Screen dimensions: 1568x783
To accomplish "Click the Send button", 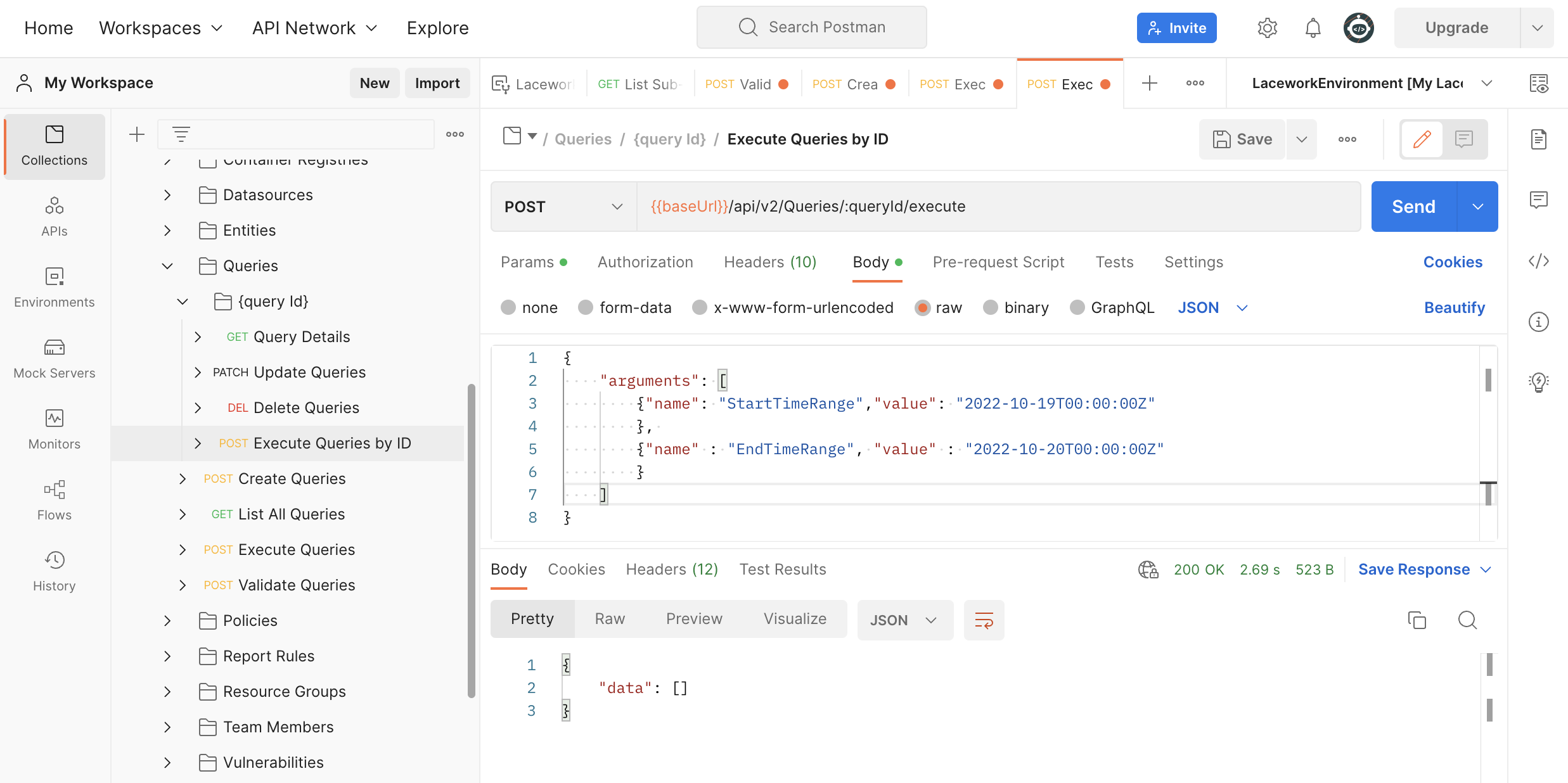I will click(1413, 206).
